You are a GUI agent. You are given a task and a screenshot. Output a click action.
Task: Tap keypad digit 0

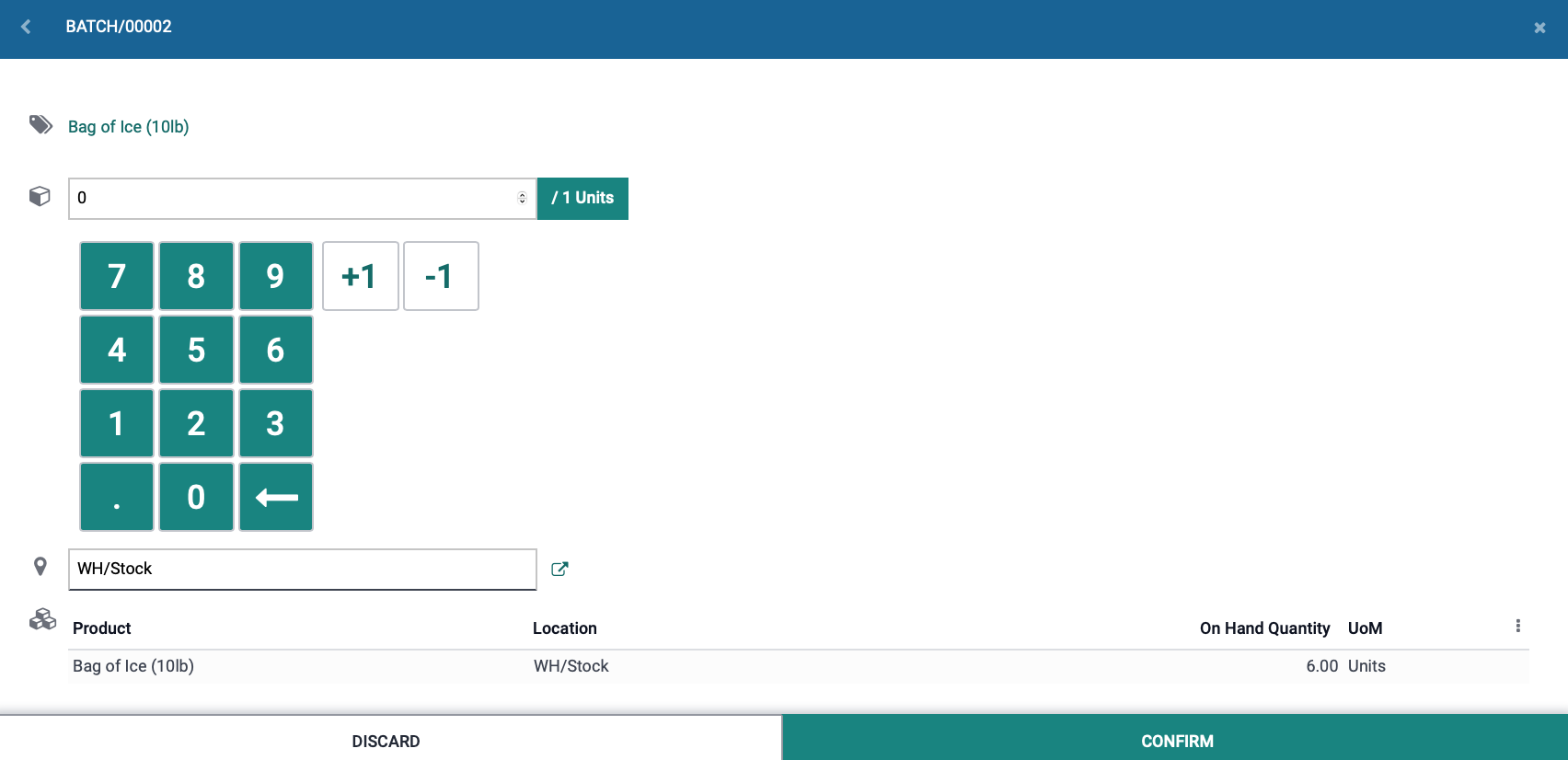point(196,497)
